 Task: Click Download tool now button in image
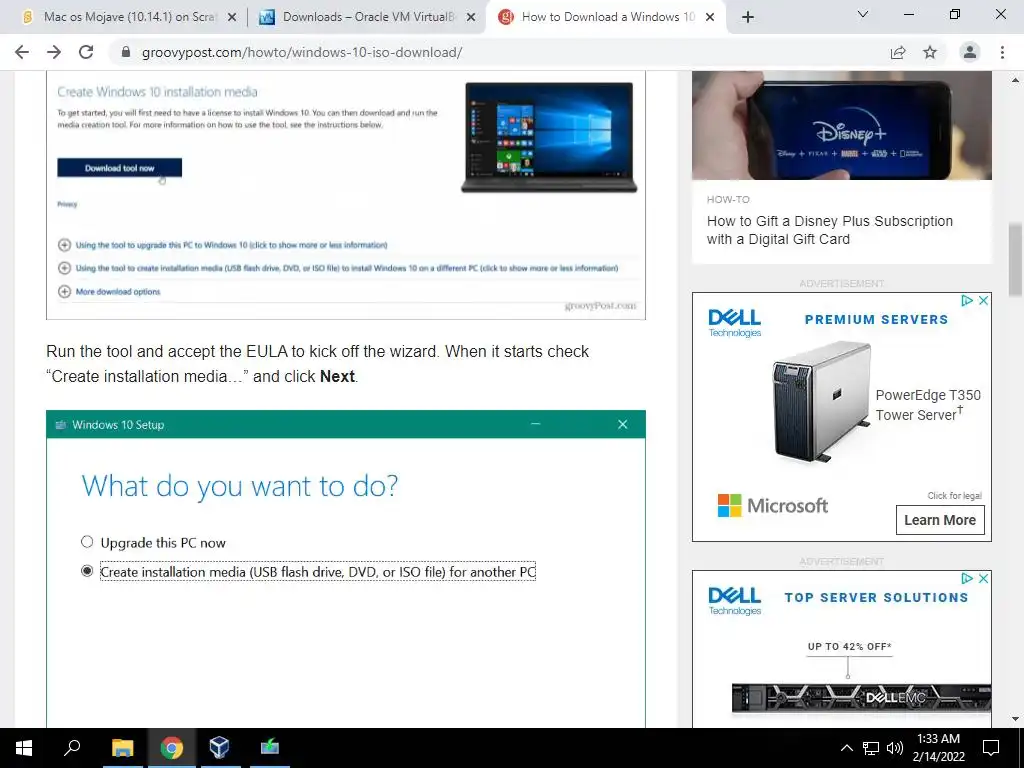[120, 168]
